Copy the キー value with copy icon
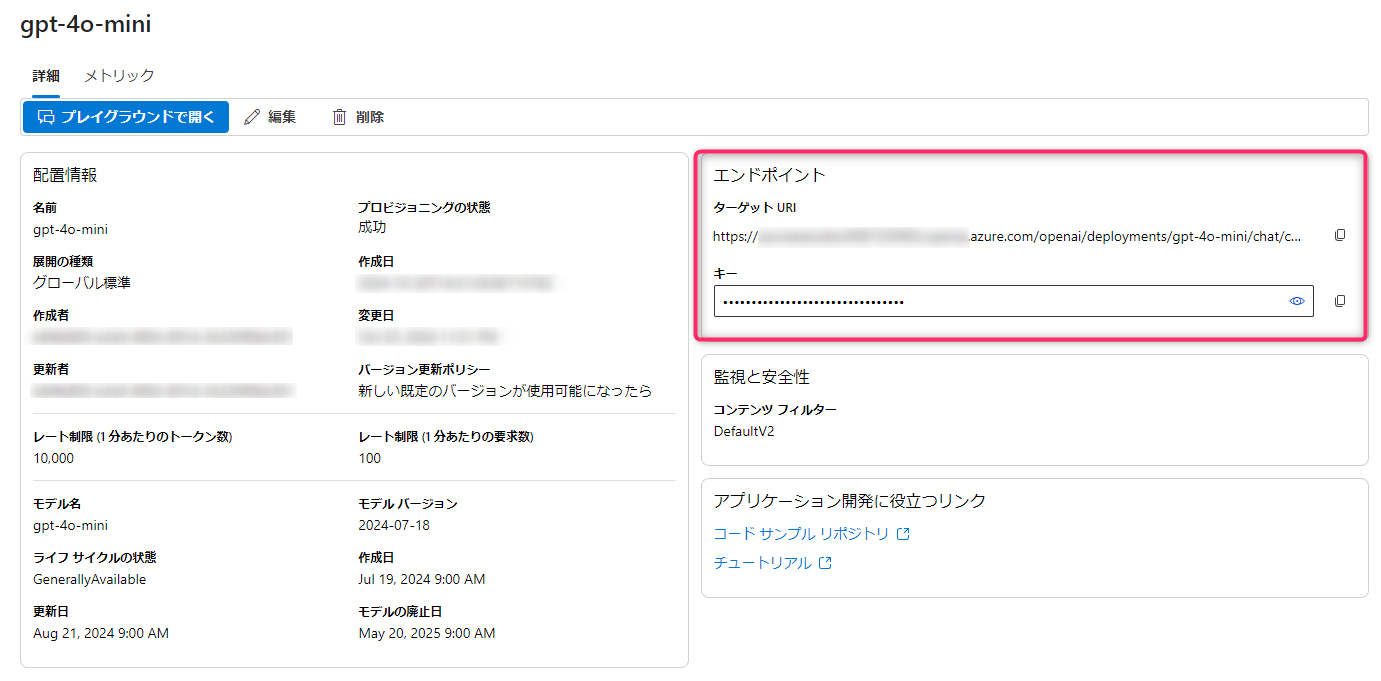 point(1340,301)
